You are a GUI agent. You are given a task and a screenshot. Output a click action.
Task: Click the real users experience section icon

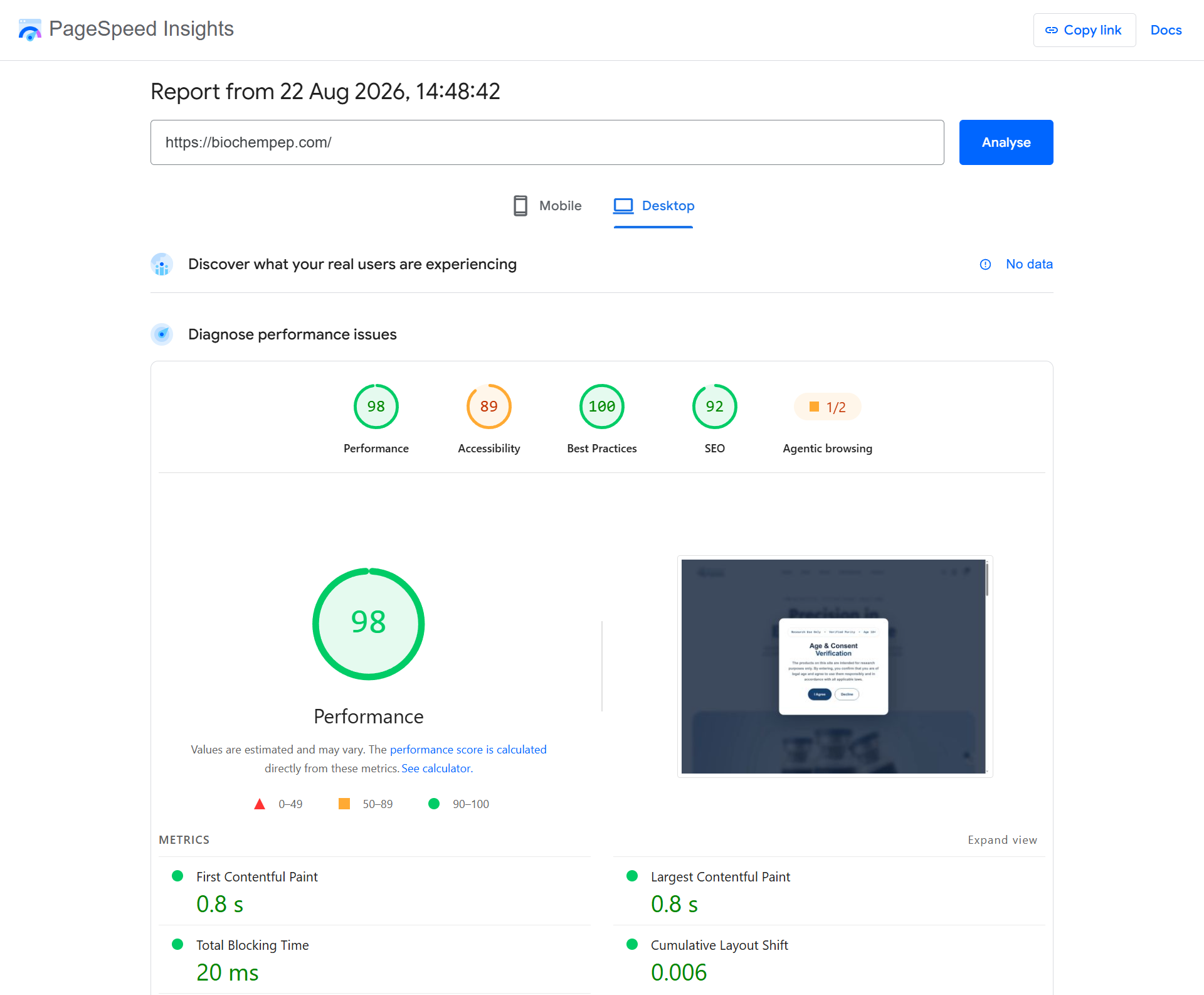click(x=162, y=265)
